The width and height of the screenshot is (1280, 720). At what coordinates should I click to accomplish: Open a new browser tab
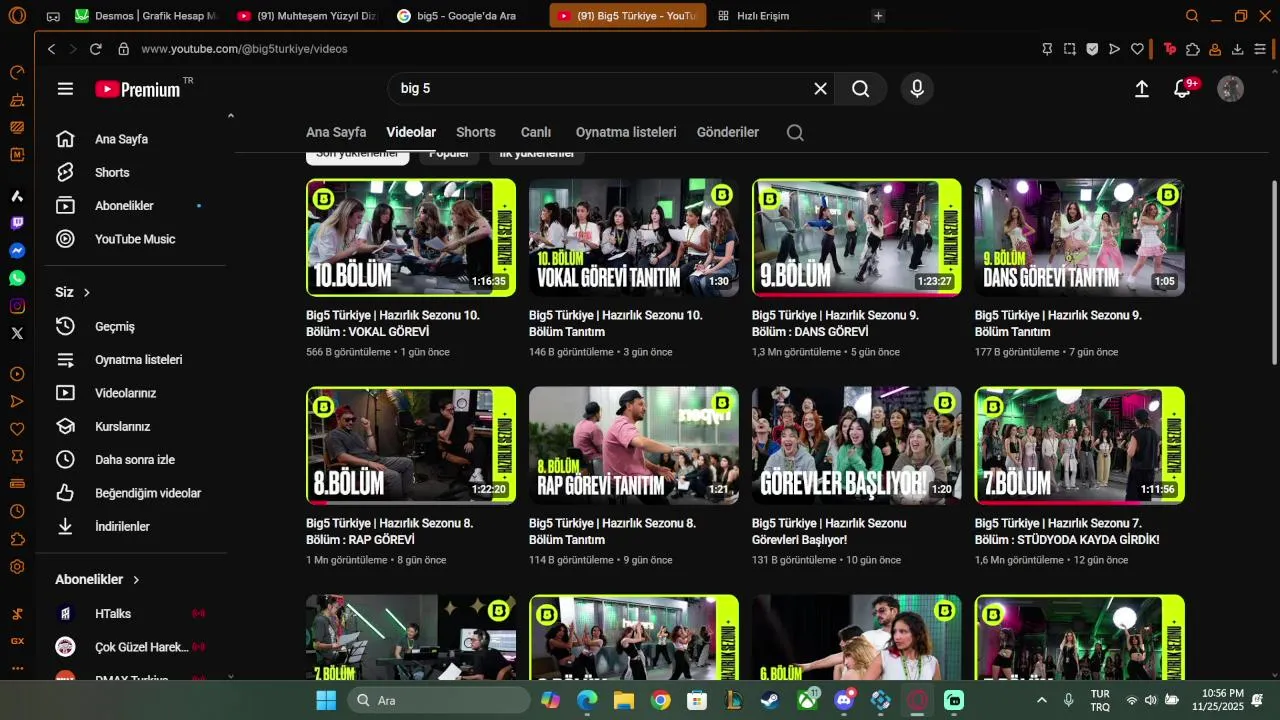pos(878,16)
